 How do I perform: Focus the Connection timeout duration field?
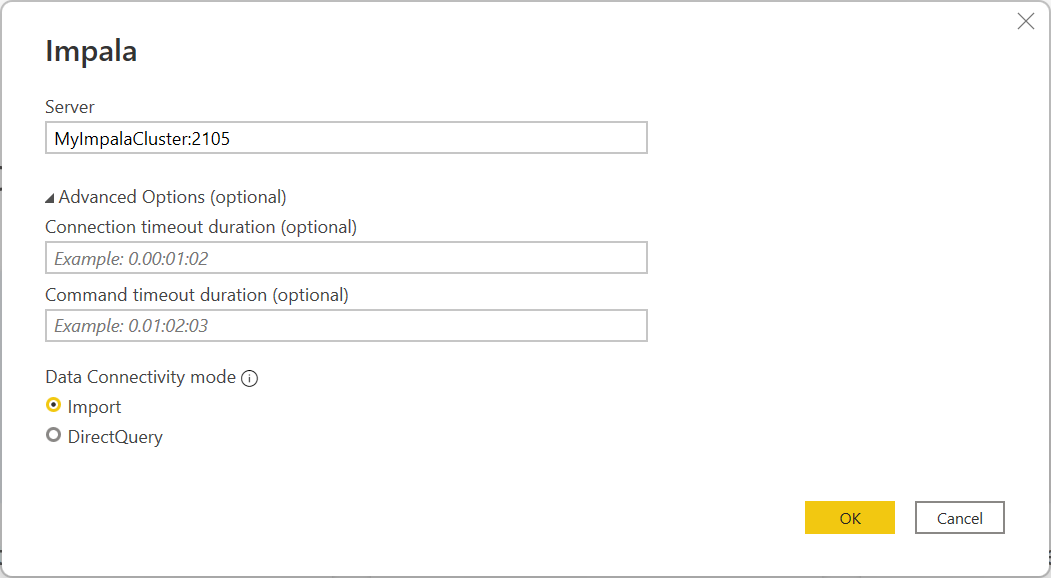(345, 257)
